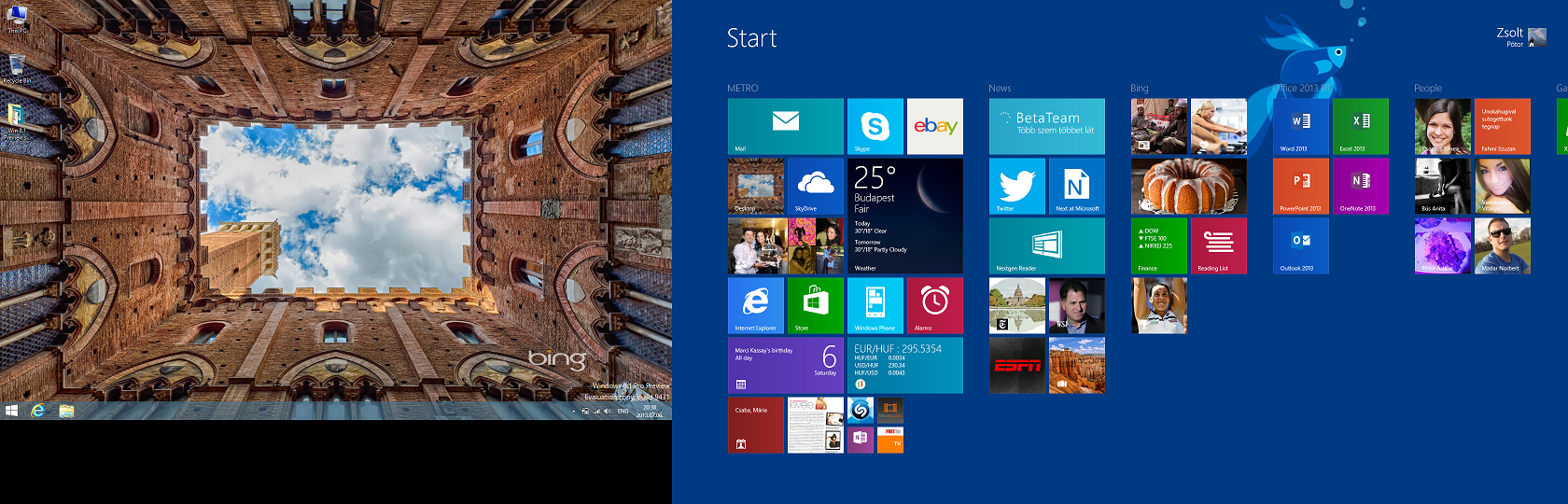Open the Photos collage tile
This screenshot has width=1568, height=504.
point(785,245)
